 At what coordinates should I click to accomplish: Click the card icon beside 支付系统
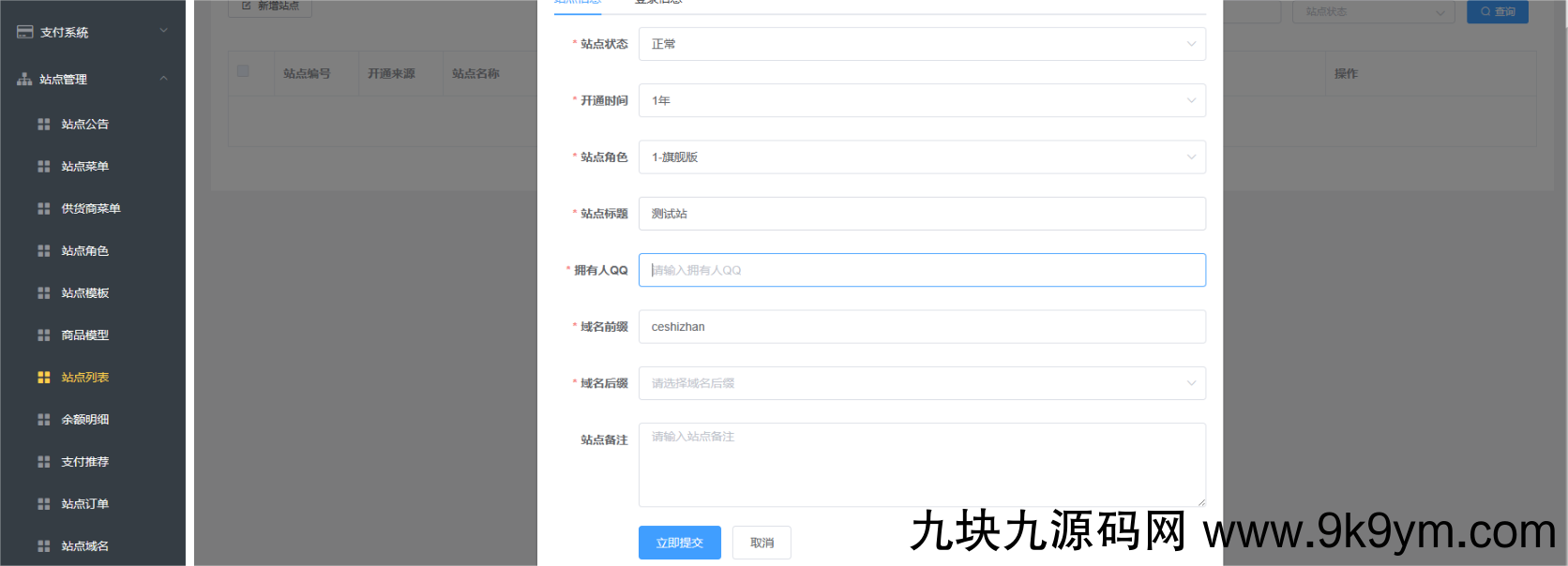pos(25,32)
